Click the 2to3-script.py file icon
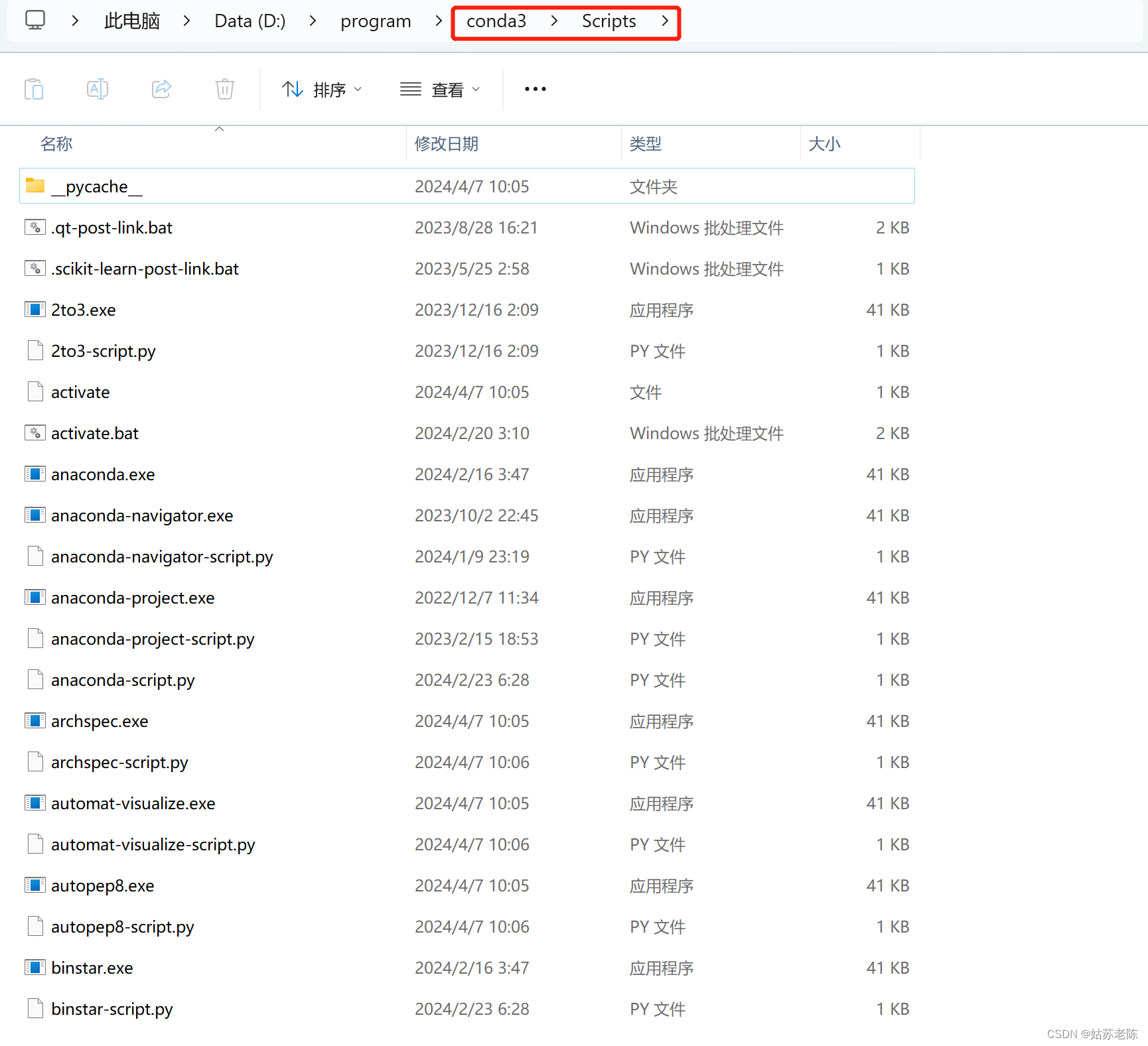Image resolution: width=1148 pixels, height=1046 pixels. 35,350
